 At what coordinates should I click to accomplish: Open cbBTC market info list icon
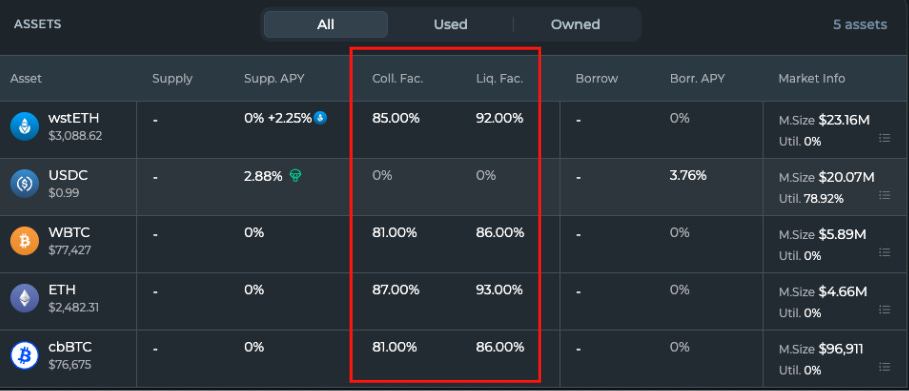[884, 367]
